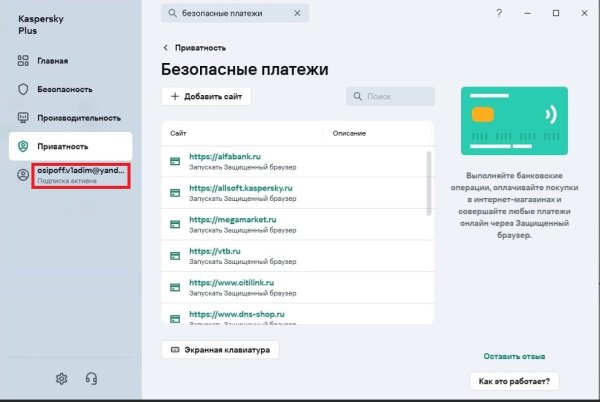Click the Подписка активна status text
600x402 pixels.
pyautogui.click(x=67, y=181)
